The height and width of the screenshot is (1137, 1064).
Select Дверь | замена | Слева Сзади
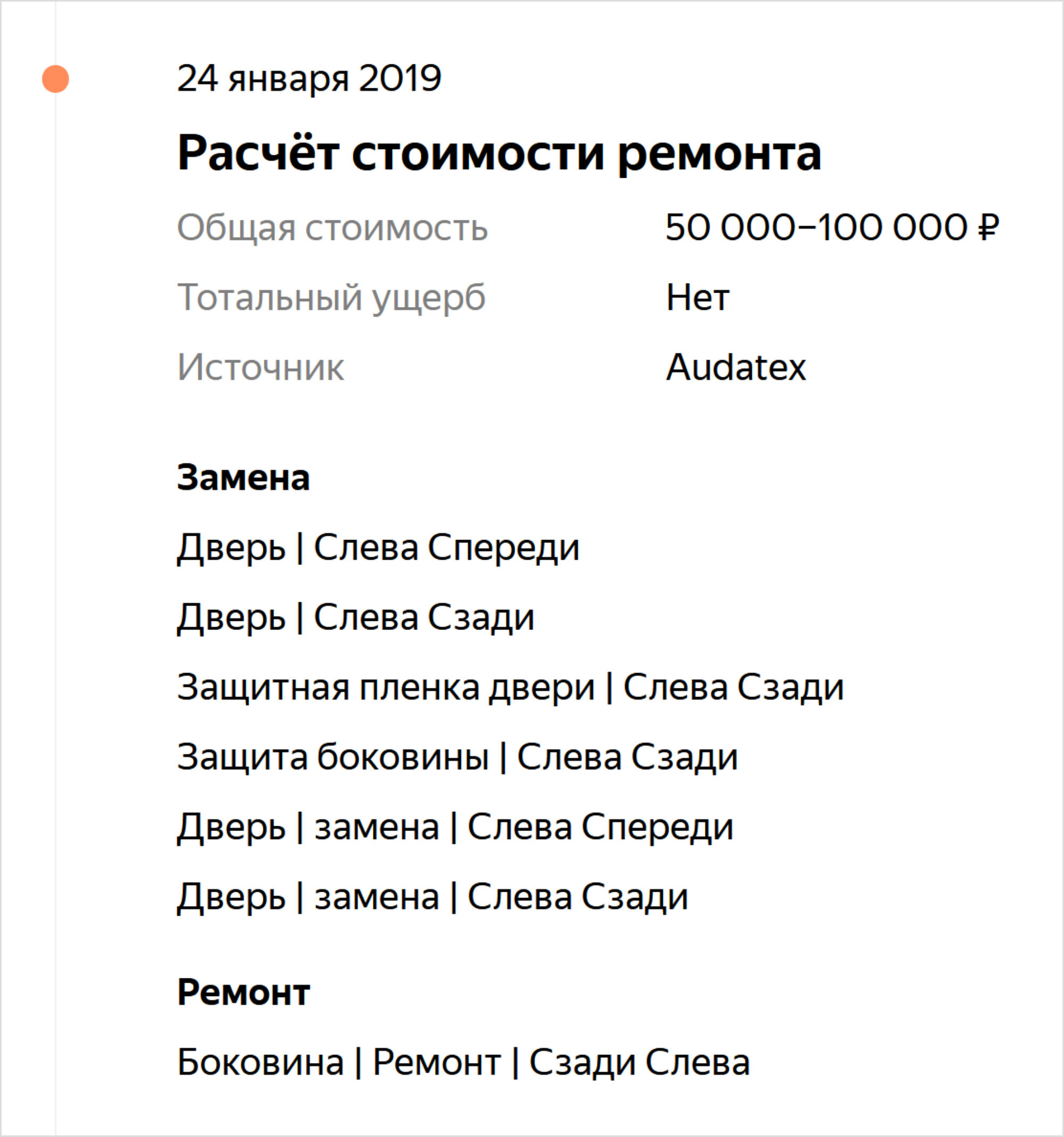pos(433,896)
